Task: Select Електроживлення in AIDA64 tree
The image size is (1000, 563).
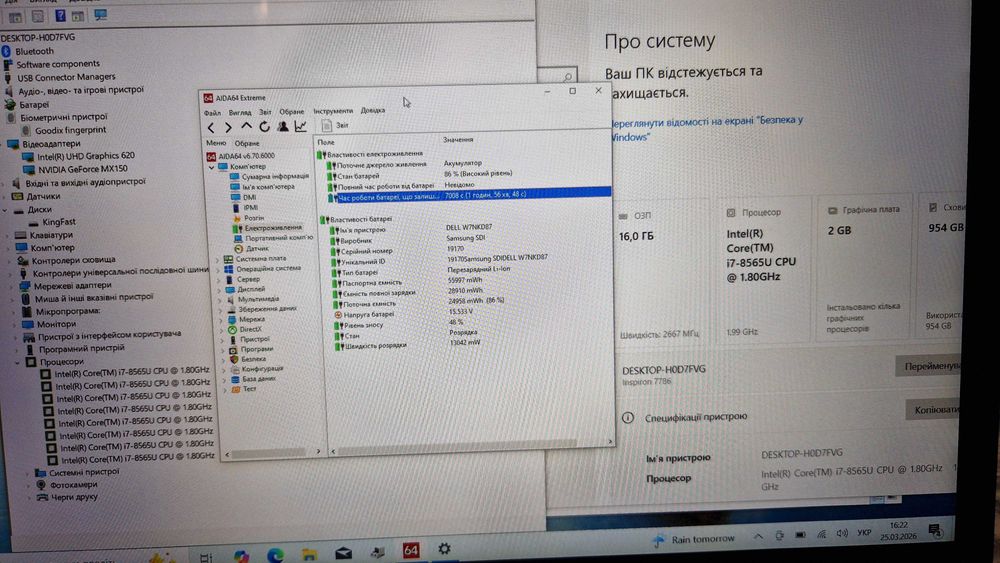Action: click(267, 228)
